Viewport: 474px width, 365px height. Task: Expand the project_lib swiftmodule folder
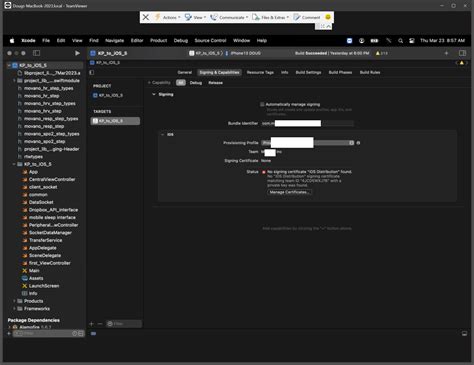click(x=14, y=81)
